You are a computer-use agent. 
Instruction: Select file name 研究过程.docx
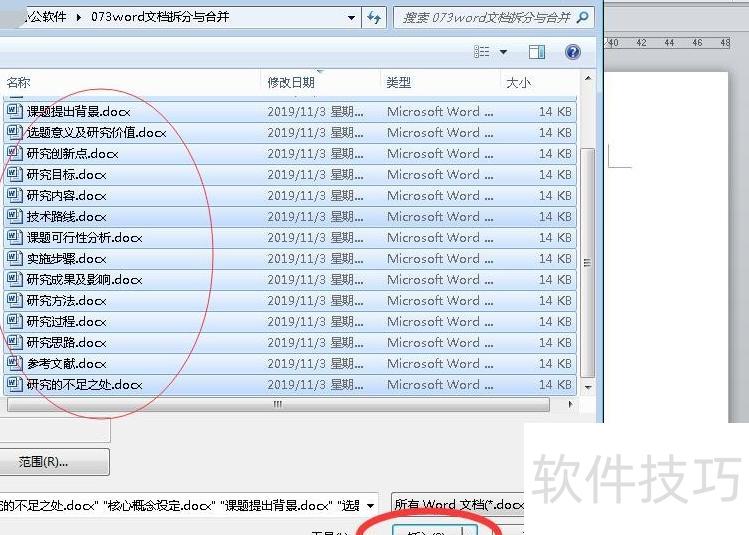tap(66, 321)
